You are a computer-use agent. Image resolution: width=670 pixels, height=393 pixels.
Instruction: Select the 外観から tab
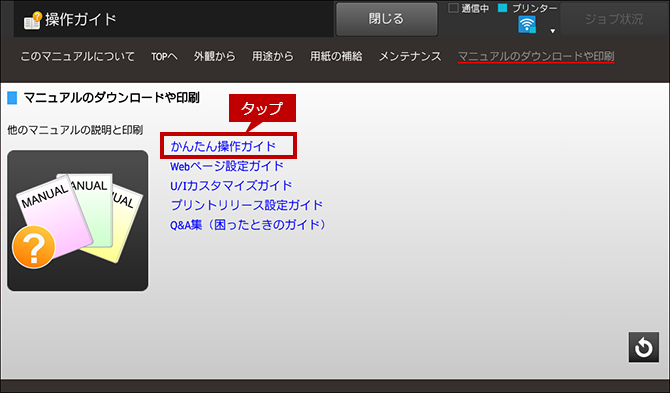coord(215,56)
